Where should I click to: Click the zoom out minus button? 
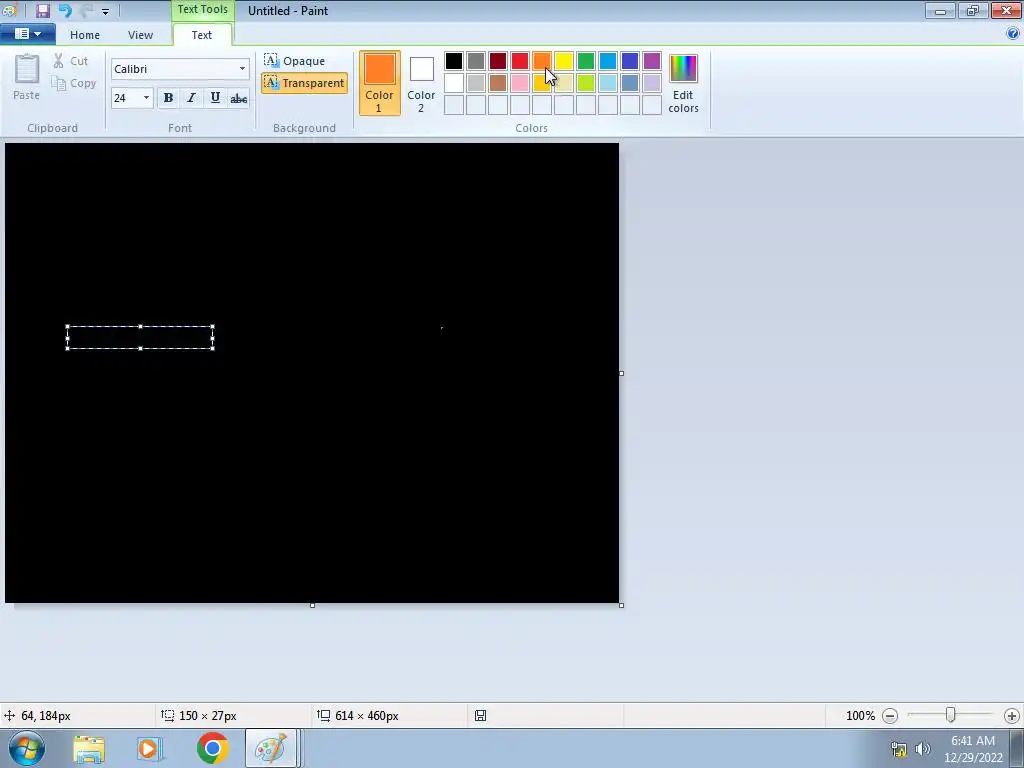pyautogui.click(x=889, y=716)
